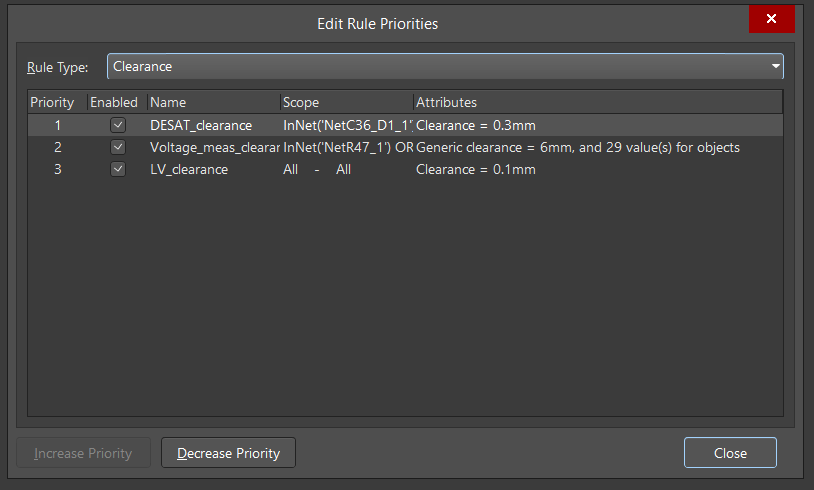Image resolution: width=814 pixels, height=490 pixels.
Task: Toggle the LV_clearance Enabled checkbox
Action: coord(118,169)
